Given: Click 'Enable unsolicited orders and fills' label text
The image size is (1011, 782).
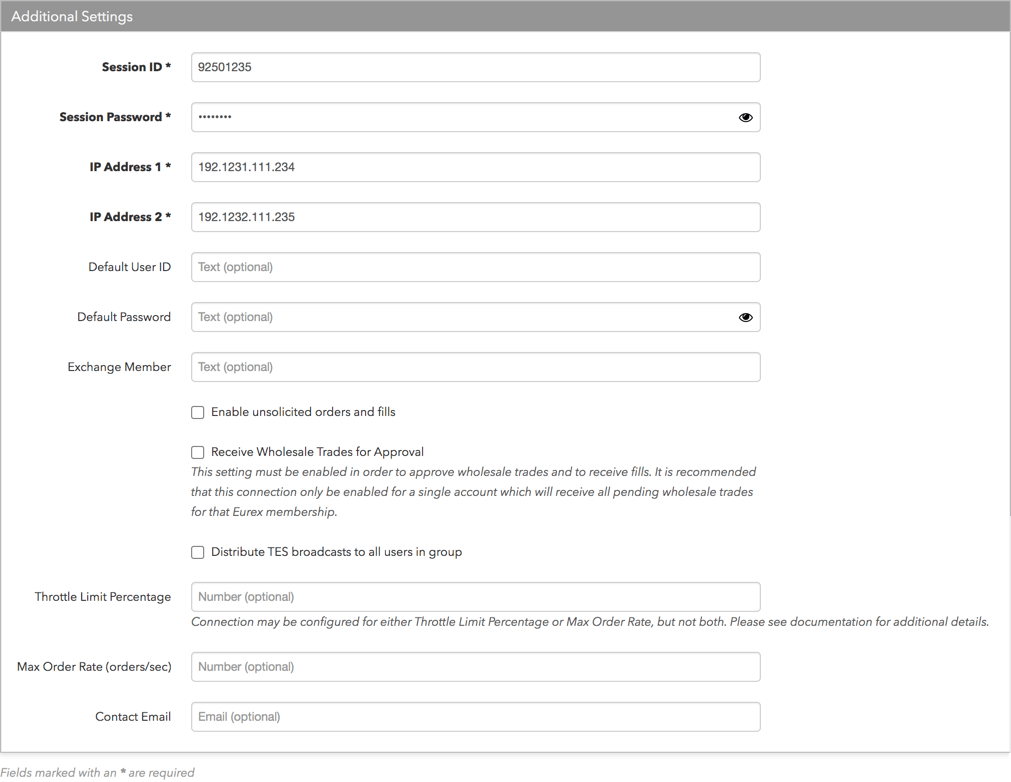Looking at the screenshot, I should tap(303, 412).
